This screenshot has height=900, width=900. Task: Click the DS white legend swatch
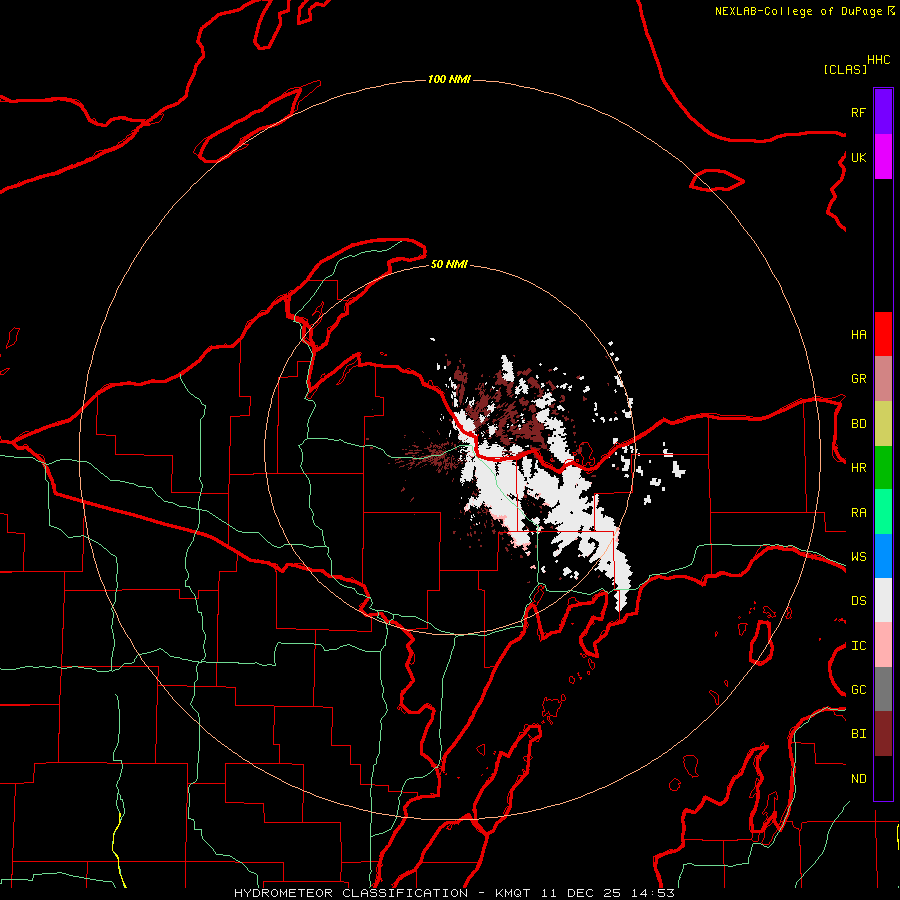(x=883, y=600)
